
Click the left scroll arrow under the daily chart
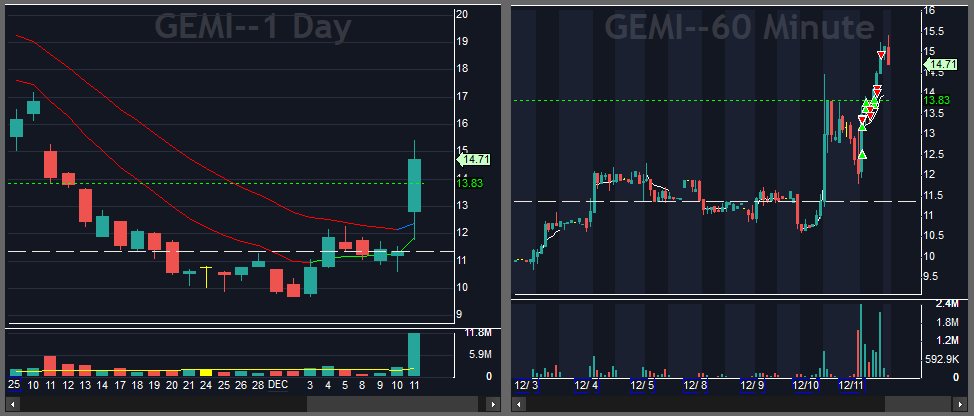point(13,404)
